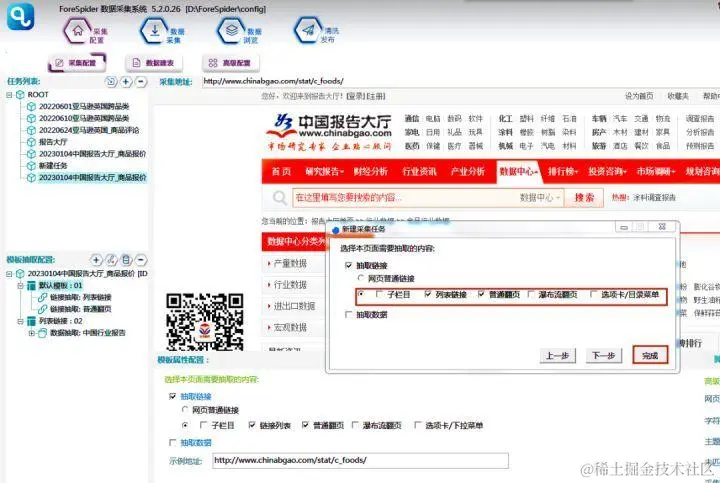Toggle 抽取链接 checkbox in the 新建采集任务 dialog
The image size is (720, 483).
[x=349, y=265]
